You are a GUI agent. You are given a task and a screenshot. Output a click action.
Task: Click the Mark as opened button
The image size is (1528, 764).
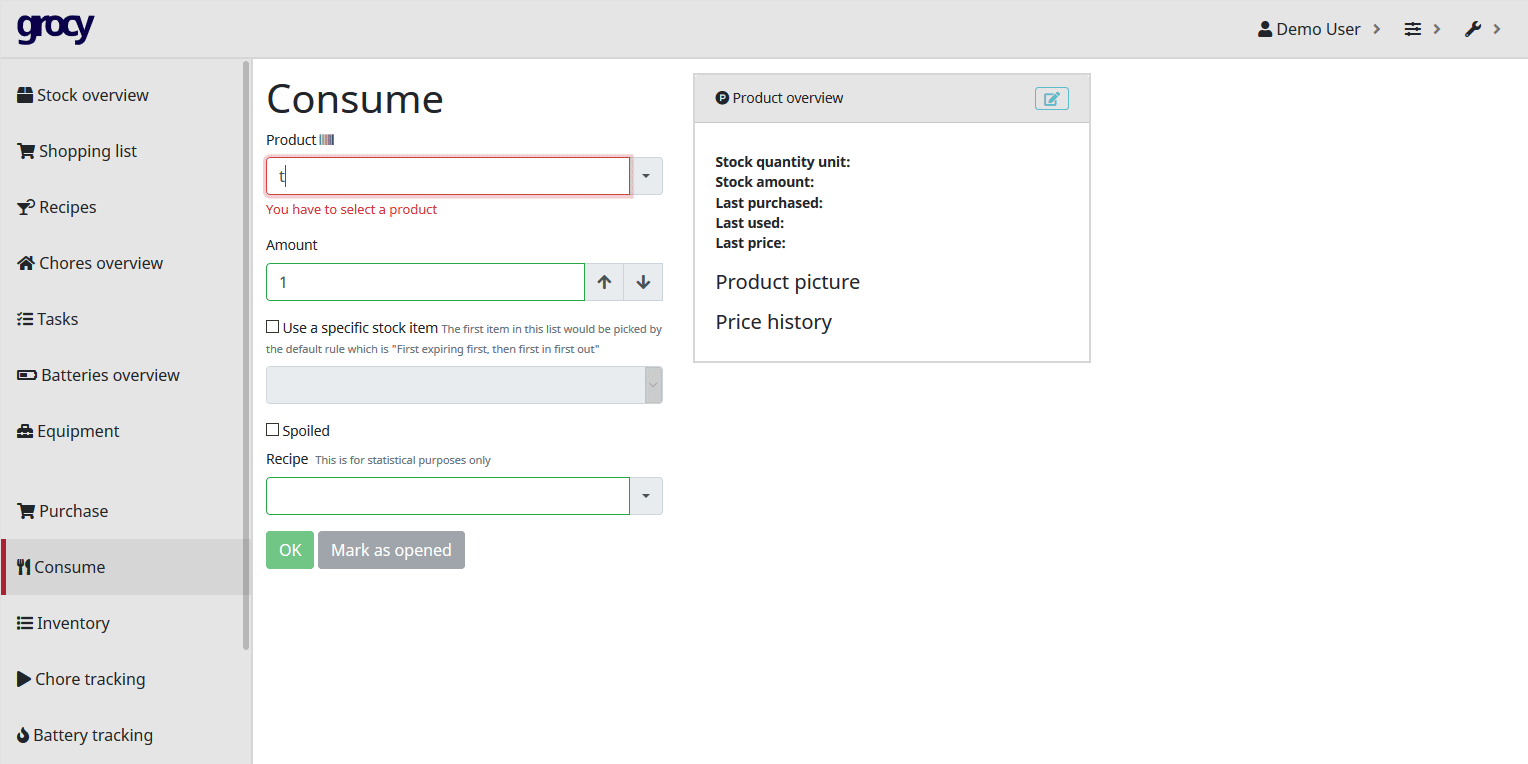tap(391, 550)
